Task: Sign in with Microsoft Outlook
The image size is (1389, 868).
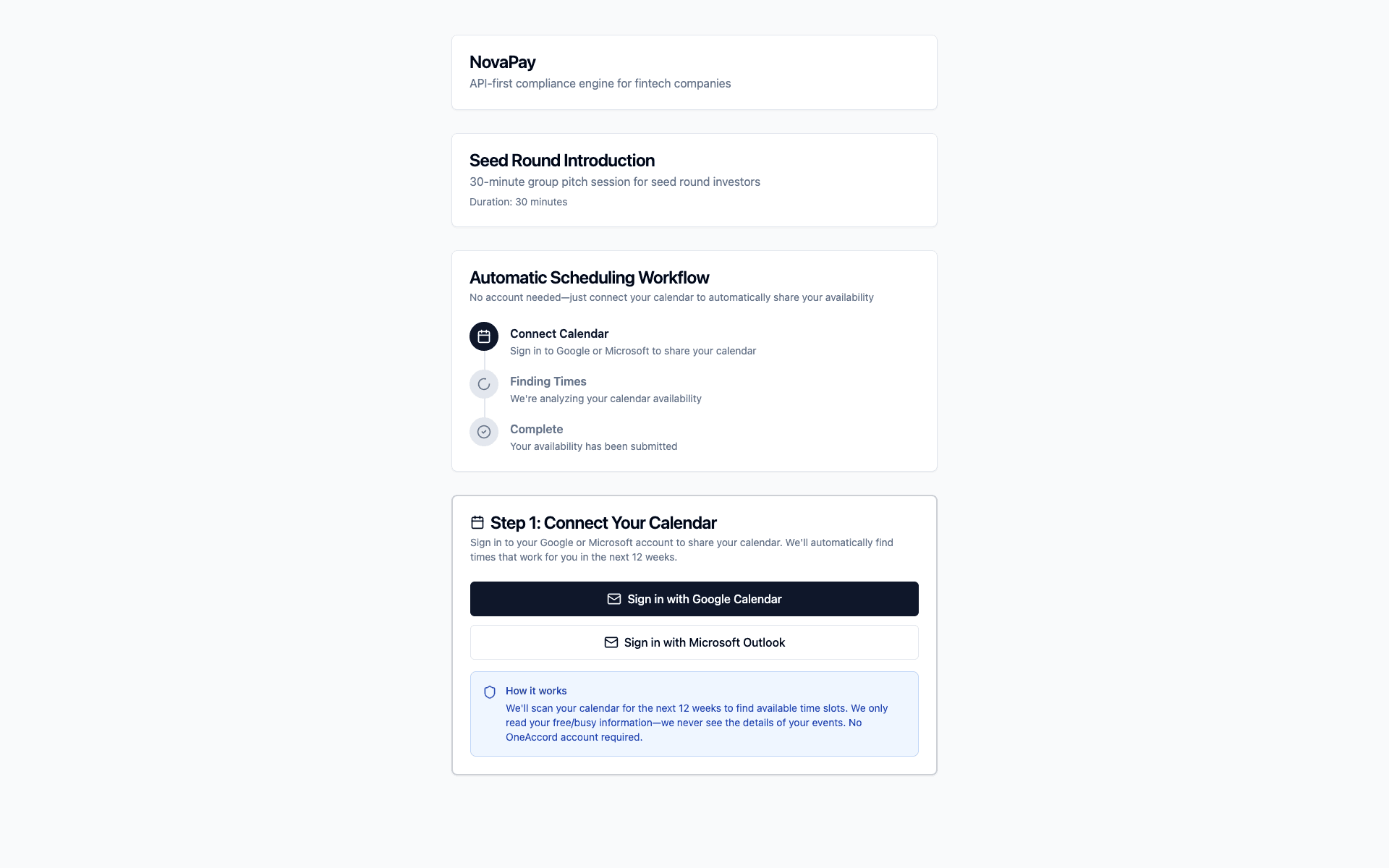Action: point(704,642)
